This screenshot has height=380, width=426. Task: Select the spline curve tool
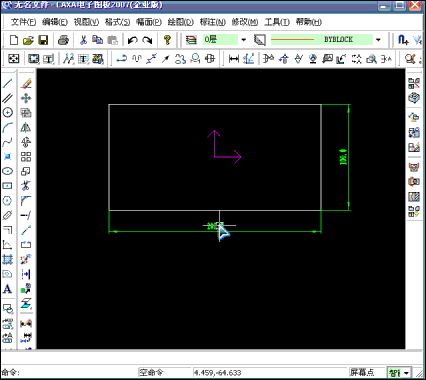[x=8, y=142]
